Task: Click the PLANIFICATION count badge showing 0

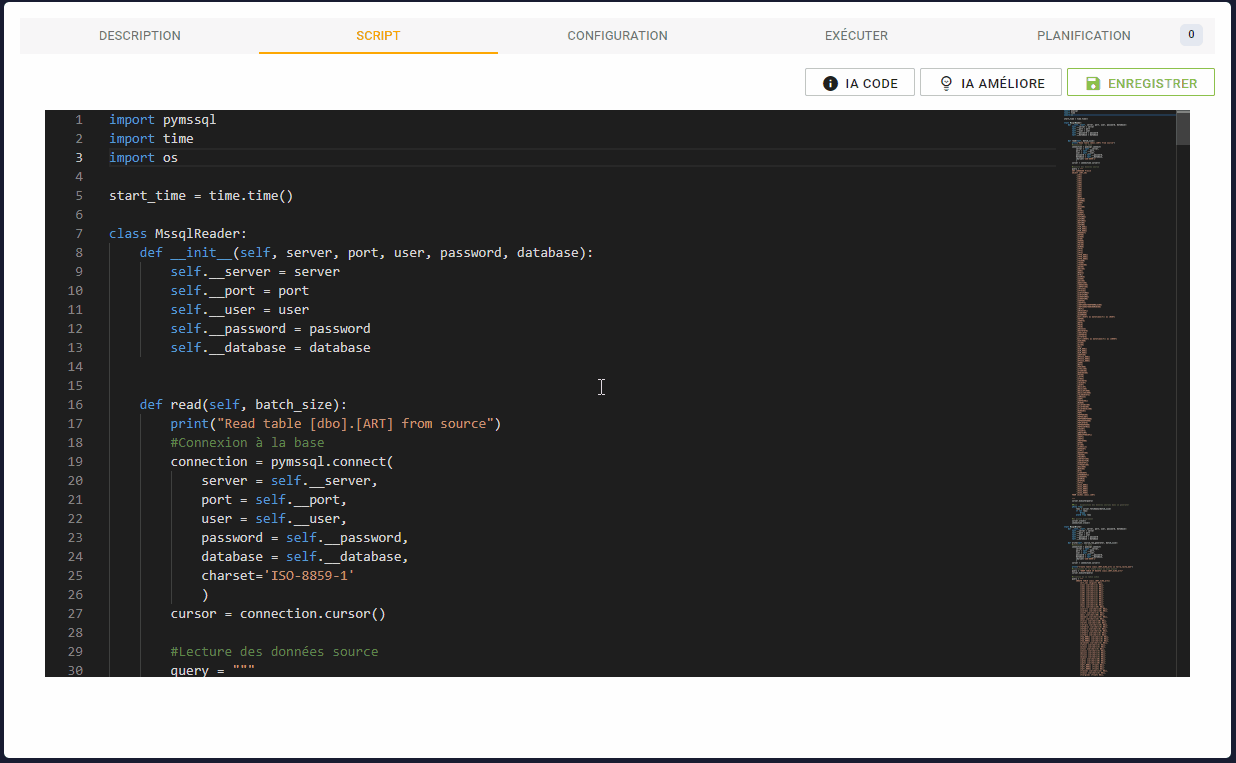Action: 1191,35
